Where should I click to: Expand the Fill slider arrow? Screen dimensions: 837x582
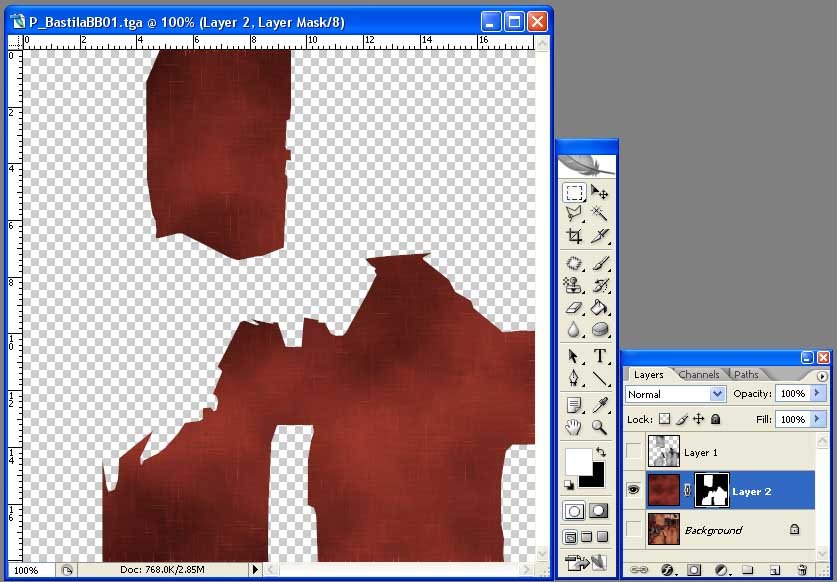(818, 420)
